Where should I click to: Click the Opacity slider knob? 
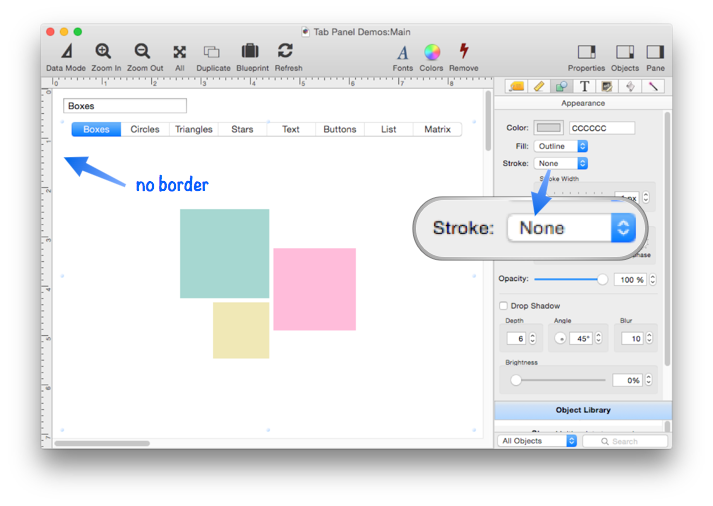(x=602, y=279)
